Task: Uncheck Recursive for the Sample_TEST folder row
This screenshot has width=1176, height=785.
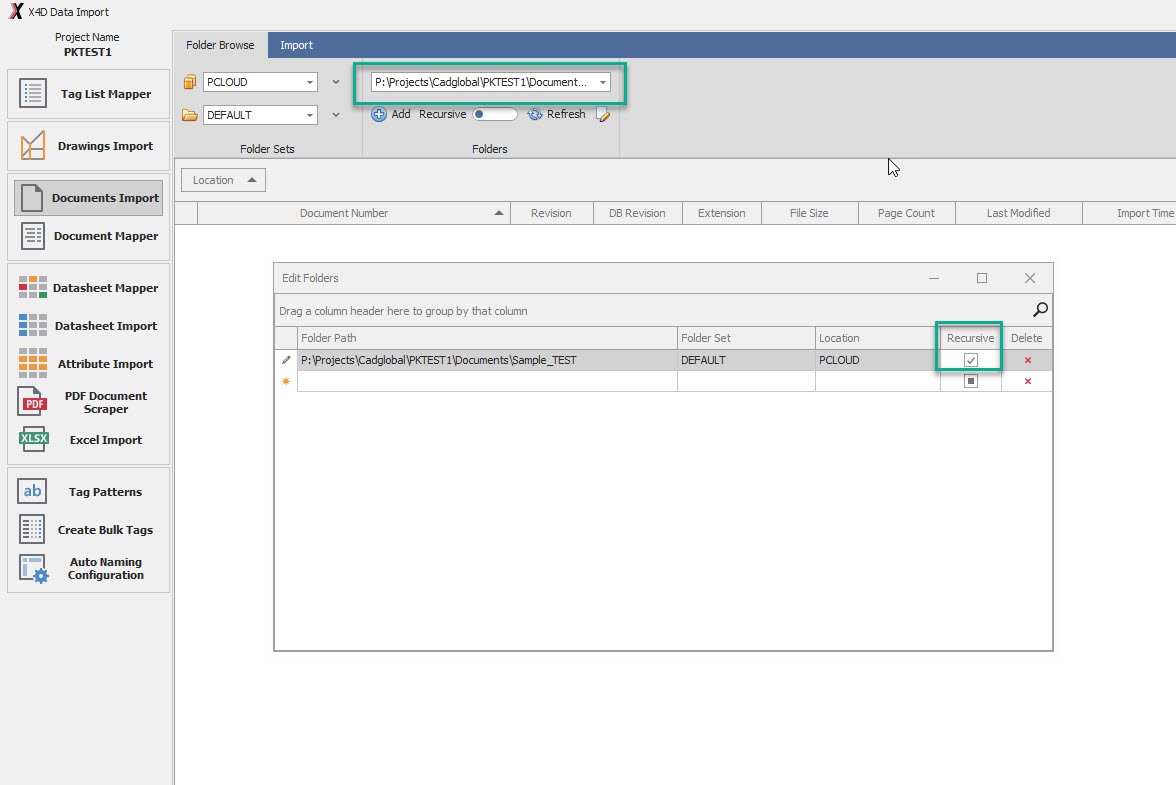Action: tap(970, 360)
